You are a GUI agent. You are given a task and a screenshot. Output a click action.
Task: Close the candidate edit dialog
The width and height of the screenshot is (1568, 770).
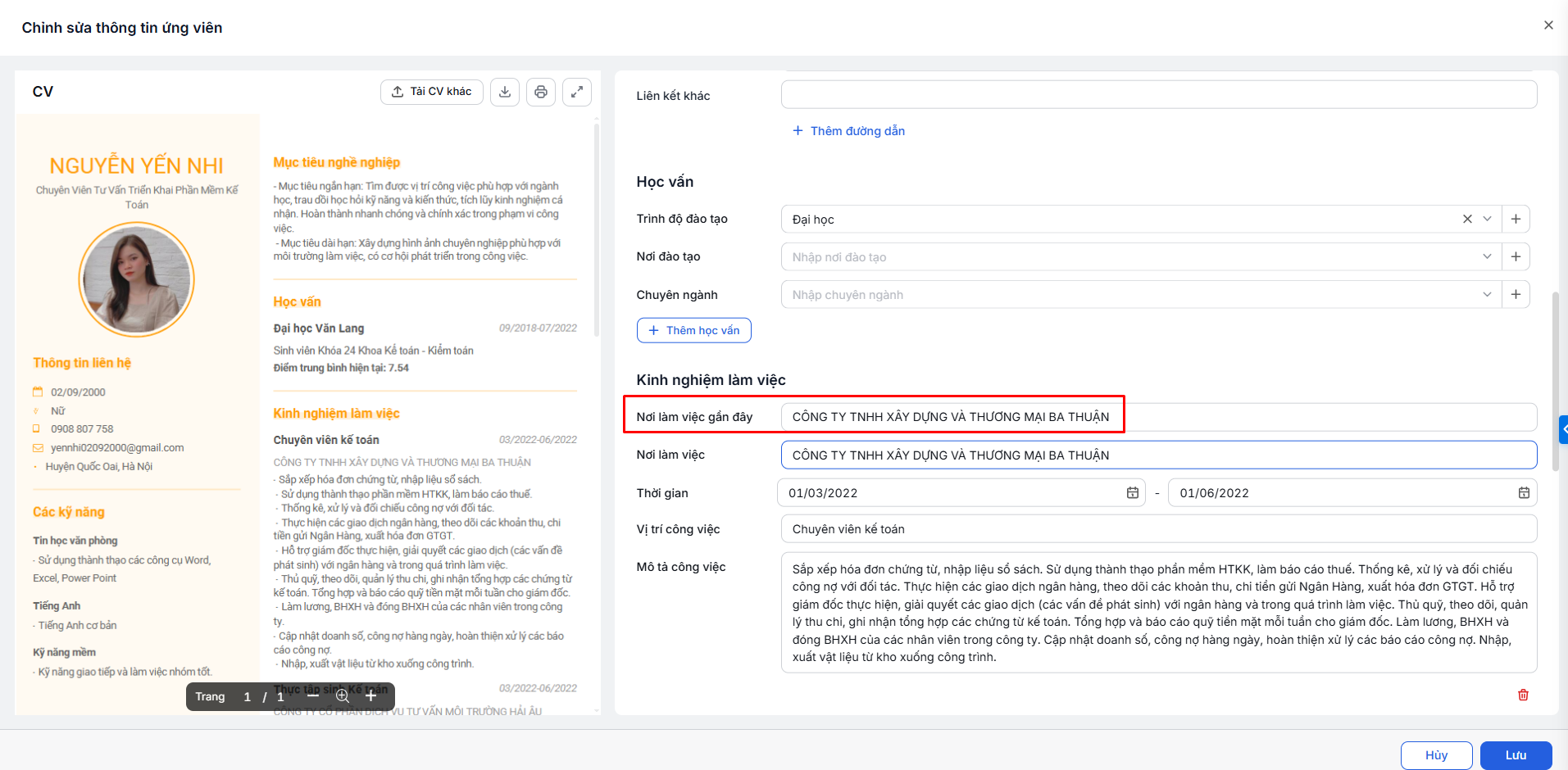click(x=1548, y=25)
